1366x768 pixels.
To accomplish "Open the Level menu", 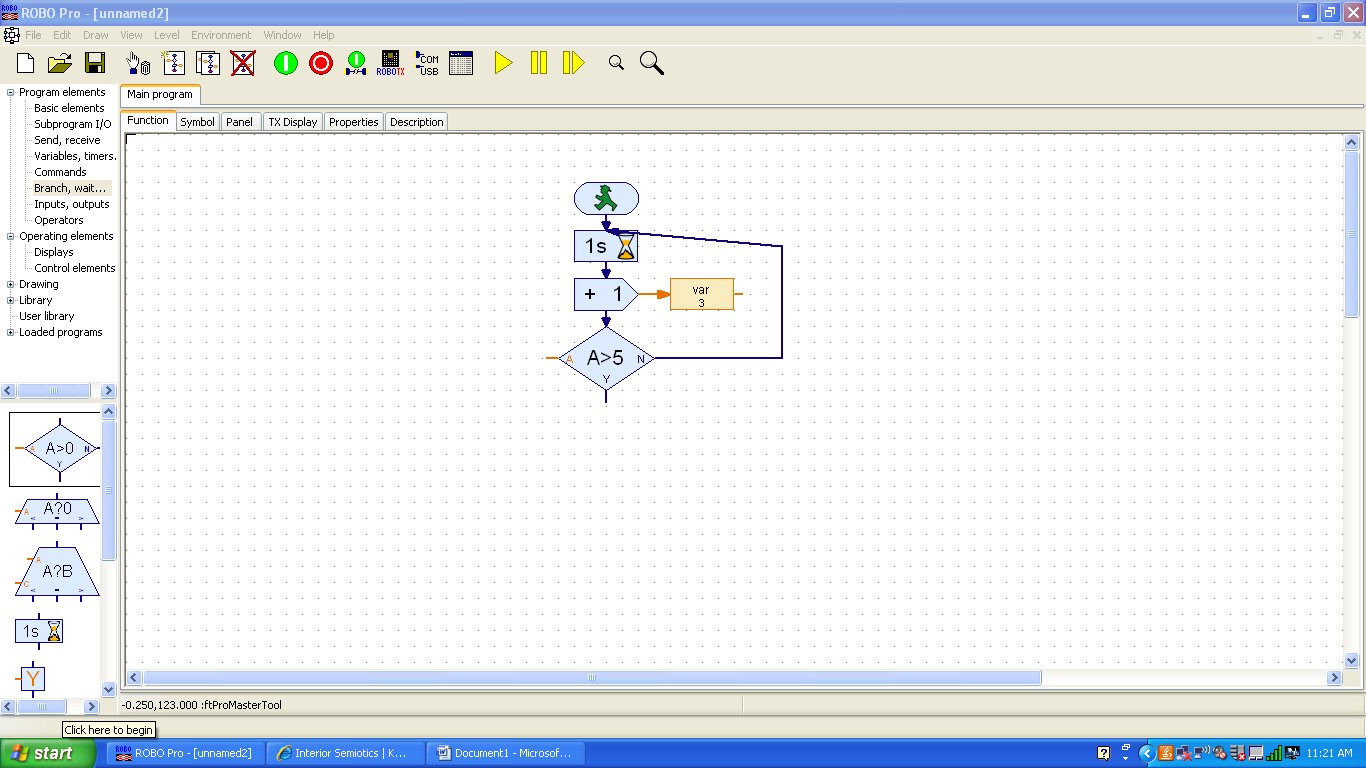I will (166, 35).
